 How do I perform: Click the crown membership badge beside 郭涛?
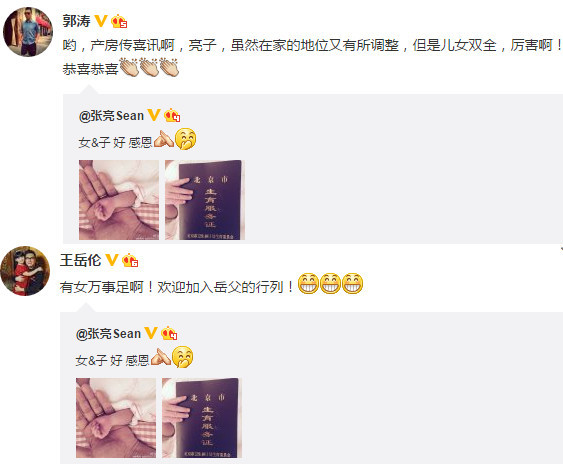click(119, 22)
